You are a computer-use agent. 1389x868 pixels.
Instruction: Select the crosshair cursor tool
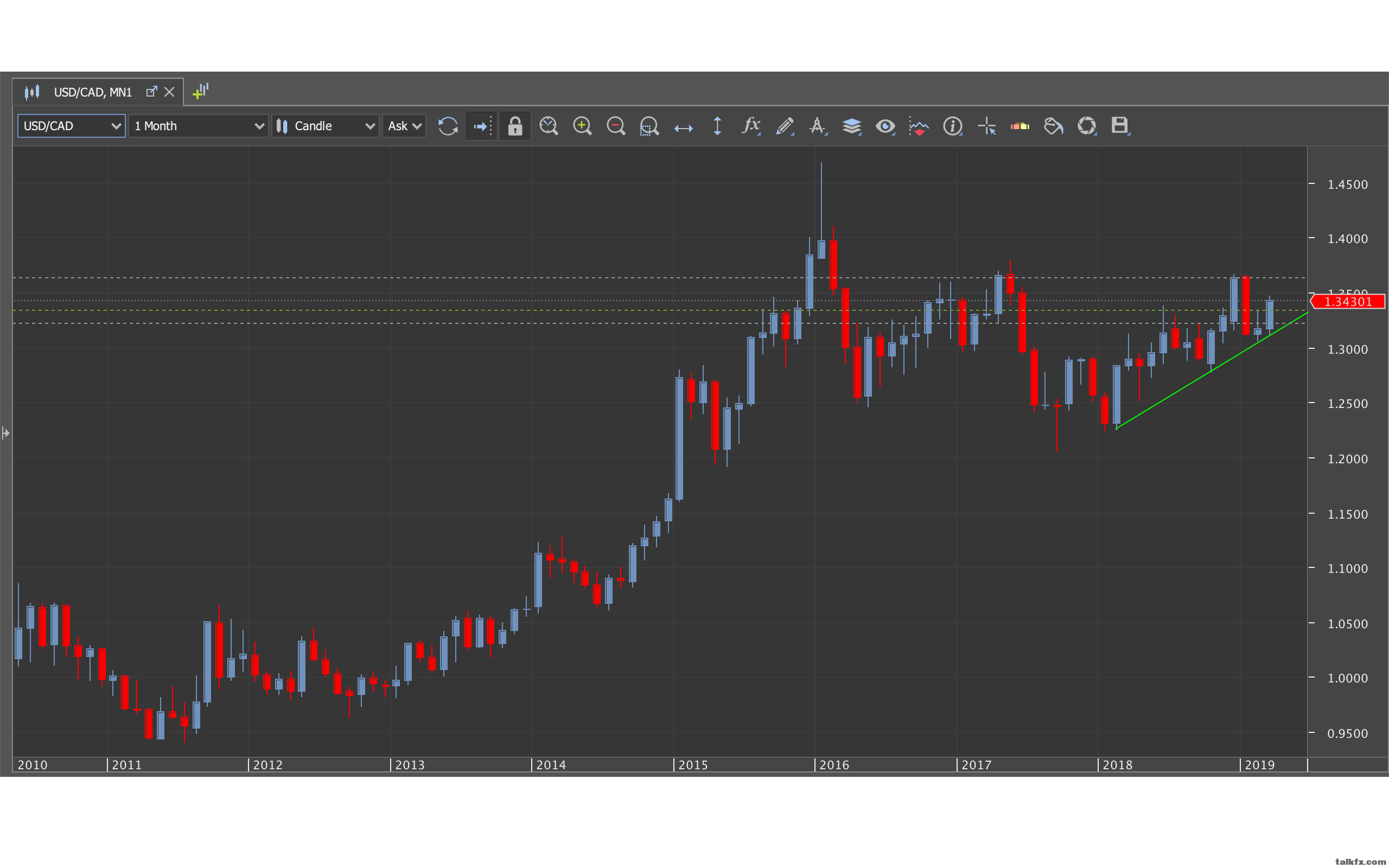[x=986, y=126]
